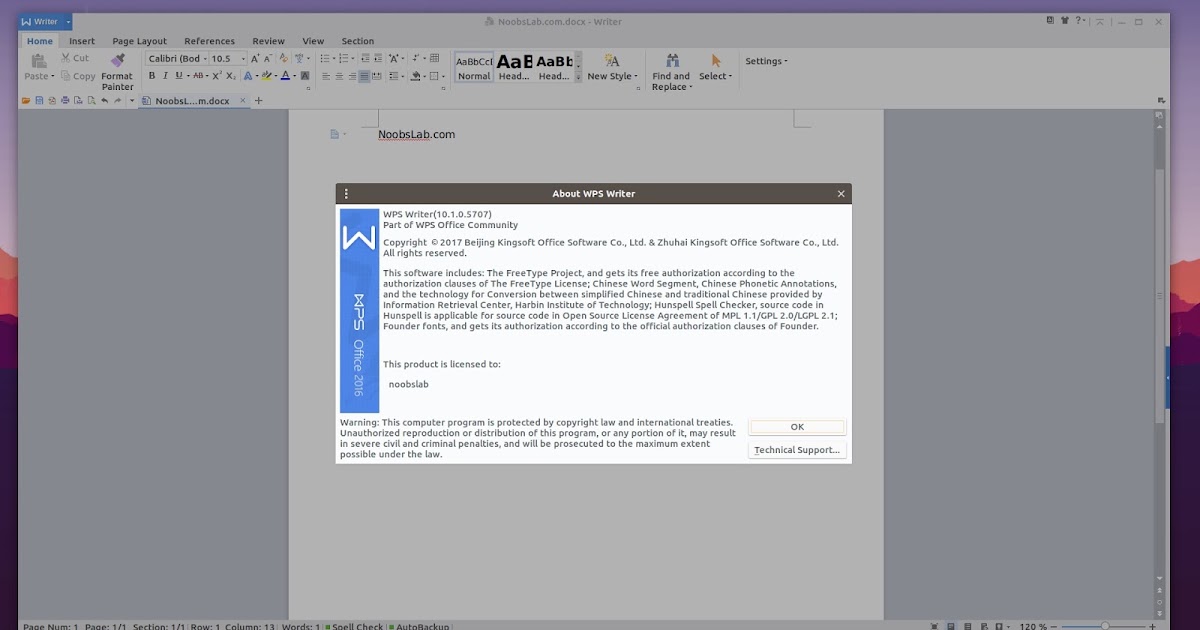Apply Subscript formatting
This screenshot has width=1200, height=630.
click(x=231, y=76)
